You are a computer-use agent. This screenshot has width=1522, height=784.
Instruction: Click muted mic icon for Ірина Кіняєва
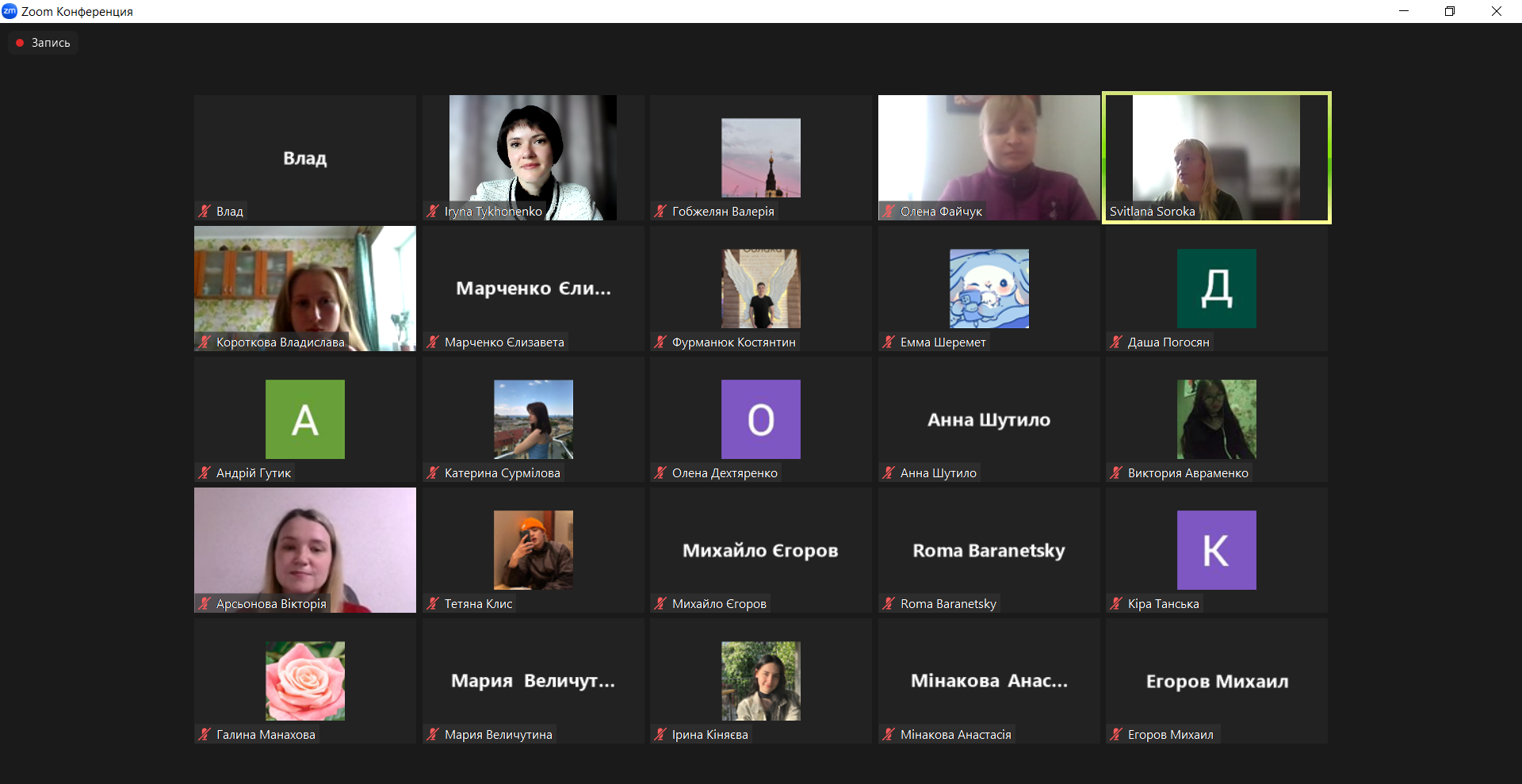[x=660, y=734]
